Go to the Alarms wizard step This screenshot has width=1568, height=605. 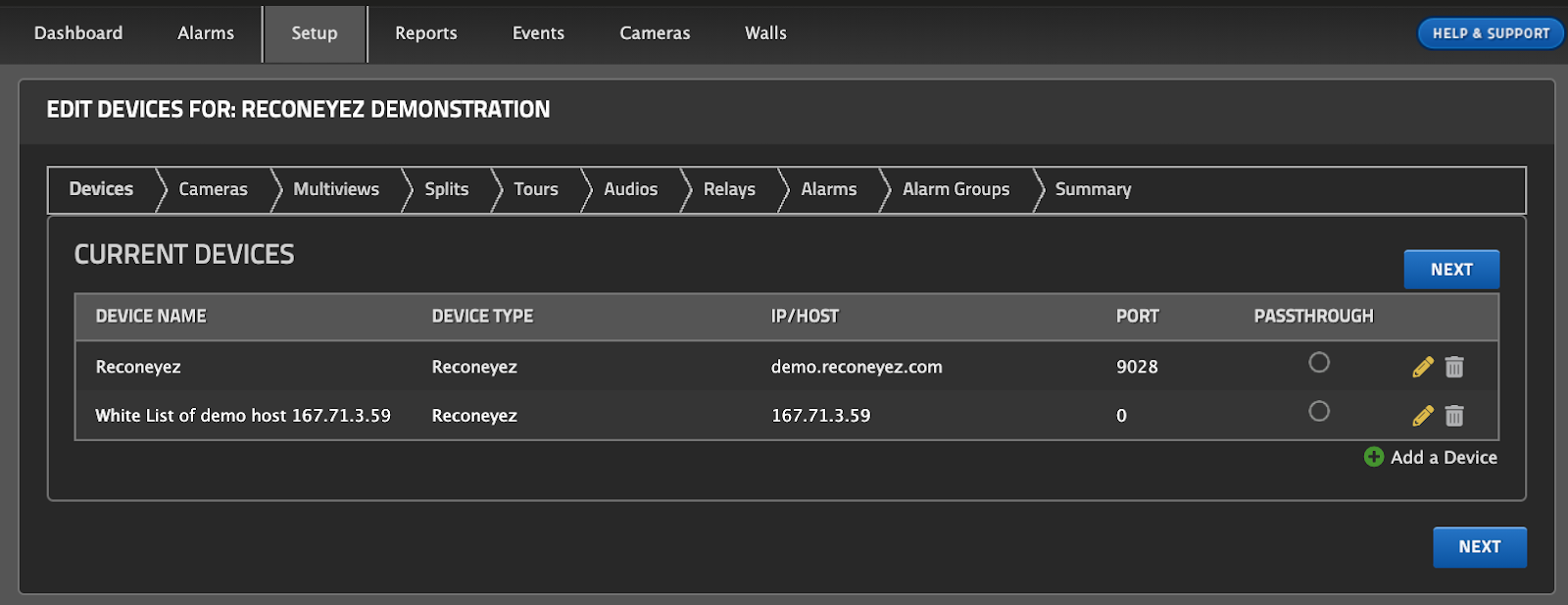click(829, 189)
